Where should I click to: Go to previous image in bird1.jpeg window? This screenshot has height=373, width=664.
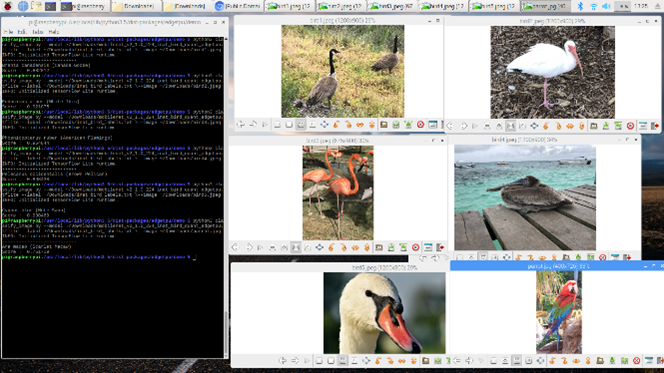(x=241, y=124)
